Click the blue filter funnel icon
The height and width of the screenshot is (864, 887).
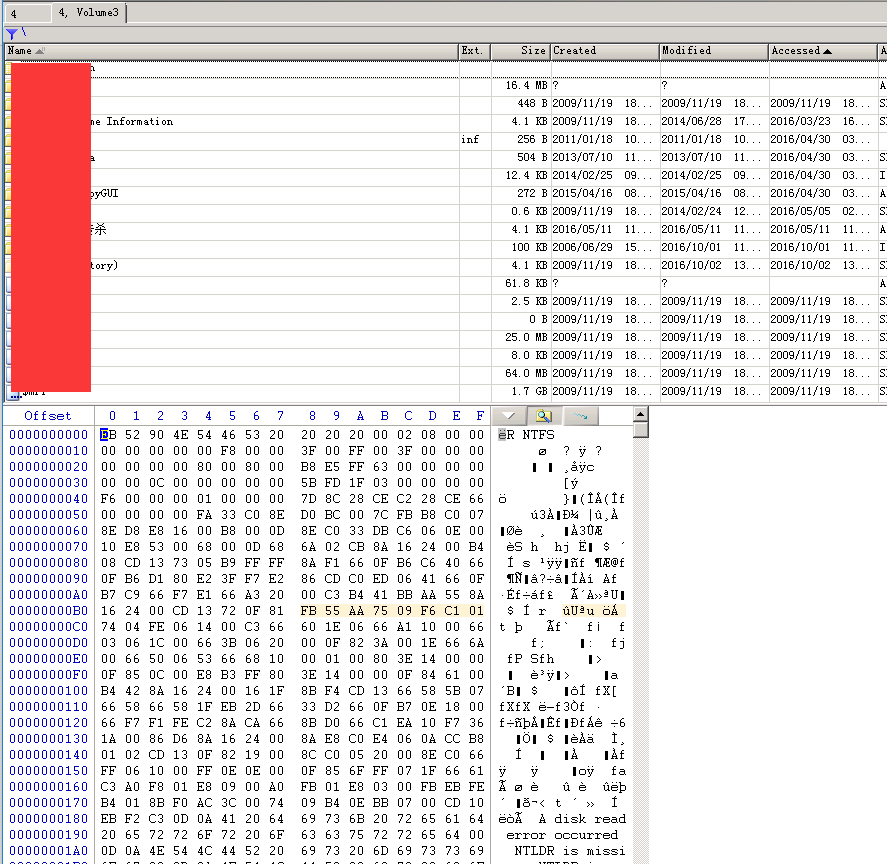pyautogui.click(x=11, y=34)
